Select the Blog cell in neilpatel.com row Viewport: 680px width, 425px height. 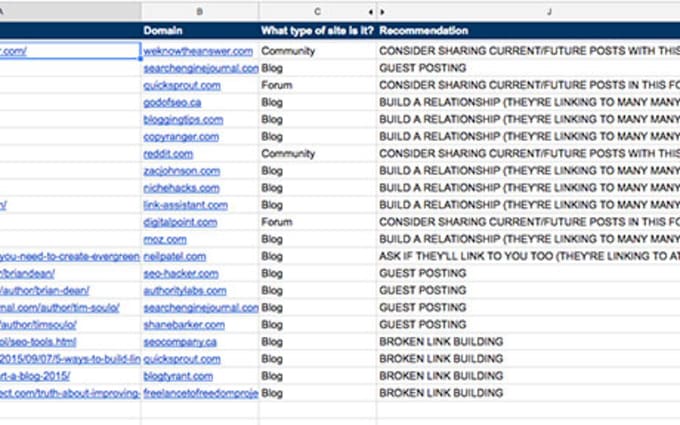click(x=317, y=256)
